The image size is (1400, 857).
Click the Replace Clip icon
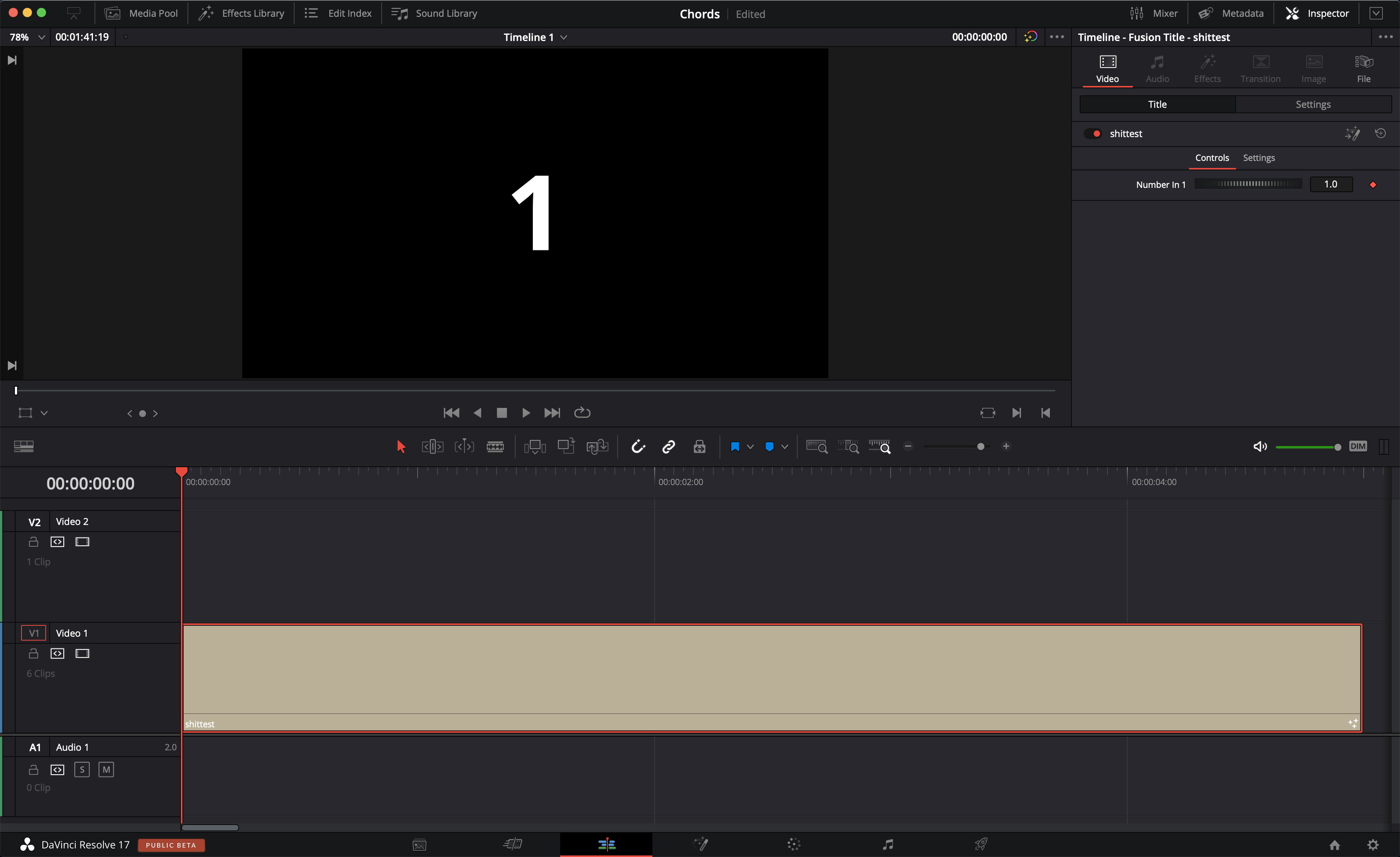pyautogui.click(x=597, y=447)
